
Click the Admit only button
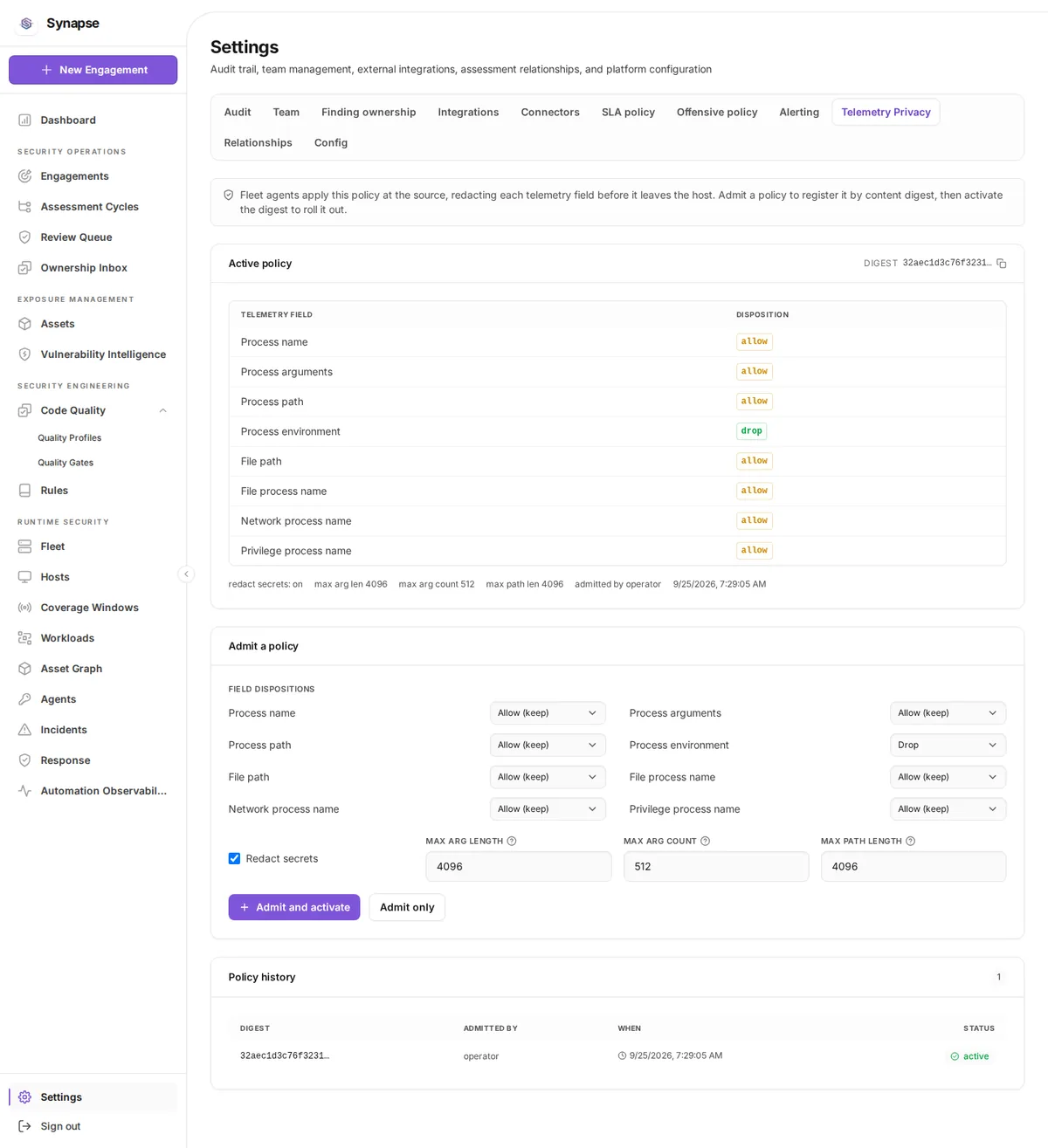407,908
